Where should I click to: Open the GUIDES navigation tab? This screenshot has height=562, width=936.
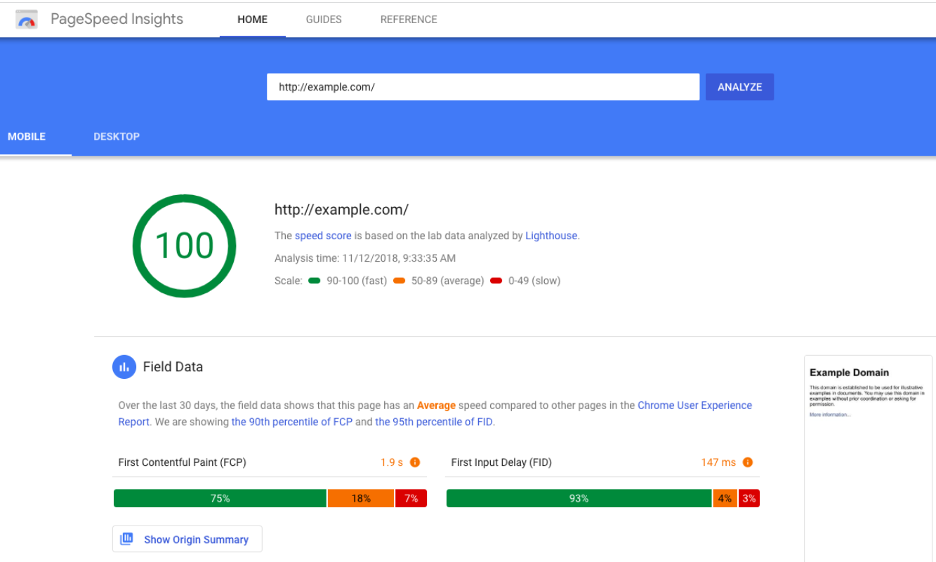click(323, 19)
